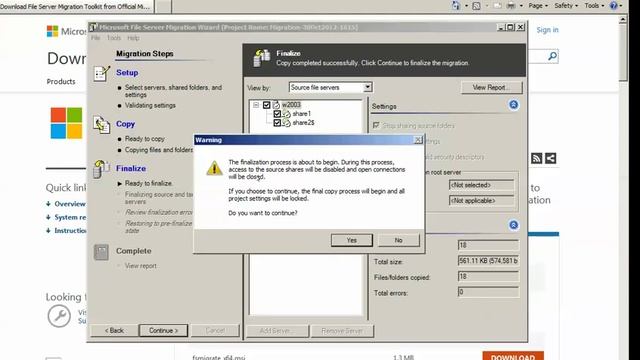Click Sign in link on webpage

(547, 30)
